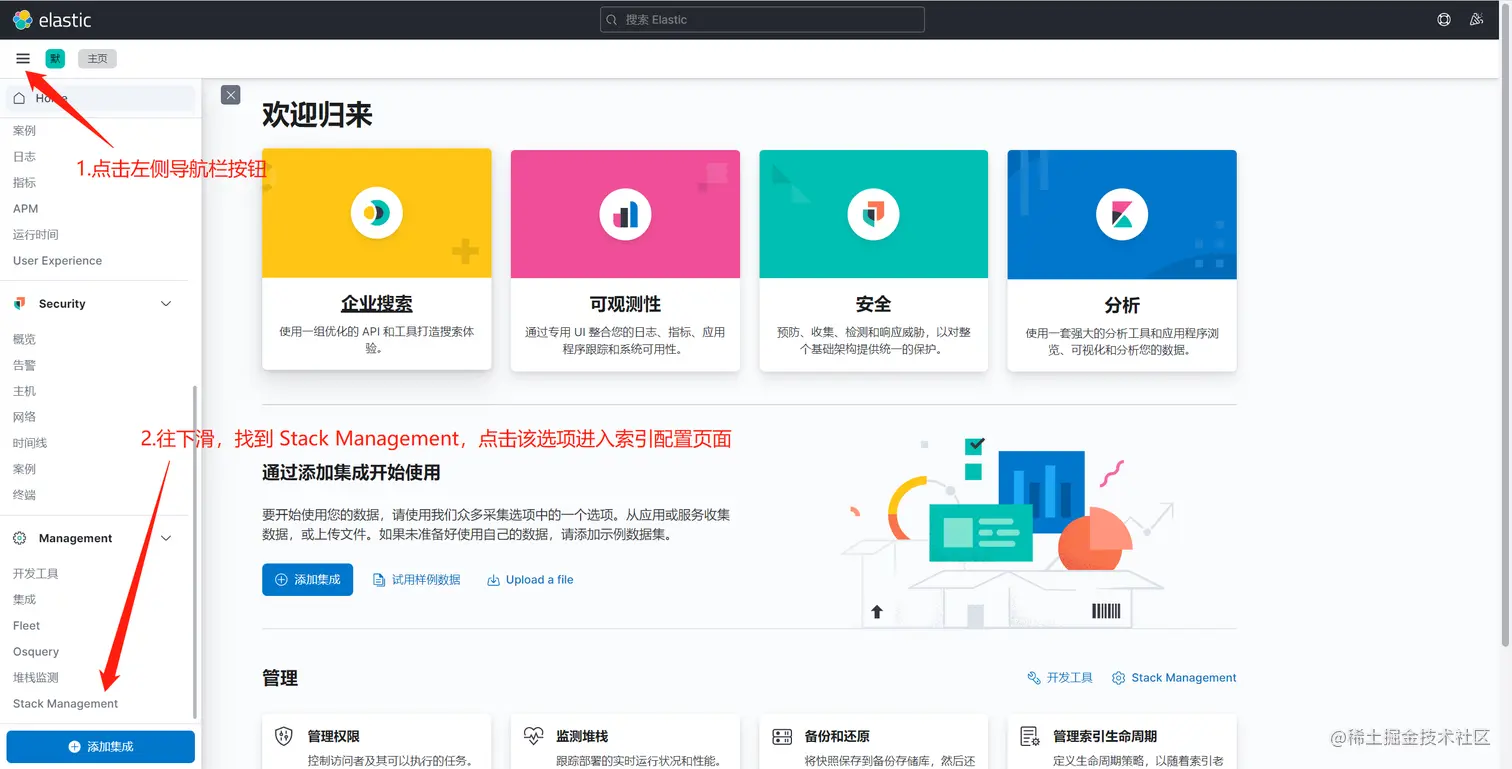The image size is (1512, 769).
Task: Click the 管理索引生命周期 card title
Action: pyautogui.click(x=1105, y=736)
